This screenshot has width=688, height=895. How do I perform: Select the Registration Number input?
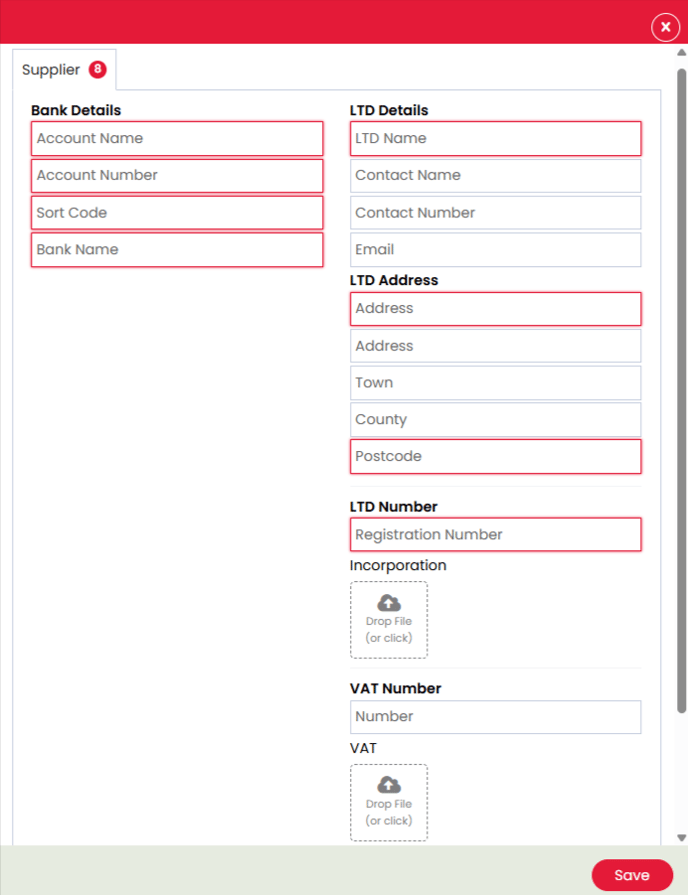tap(495, 535)
